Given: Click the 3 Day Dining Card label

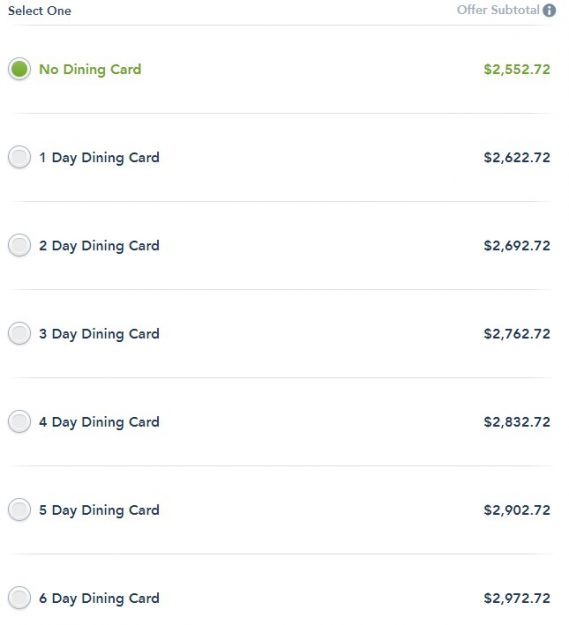Looking at the screenshot, I should tap(99, 334).
